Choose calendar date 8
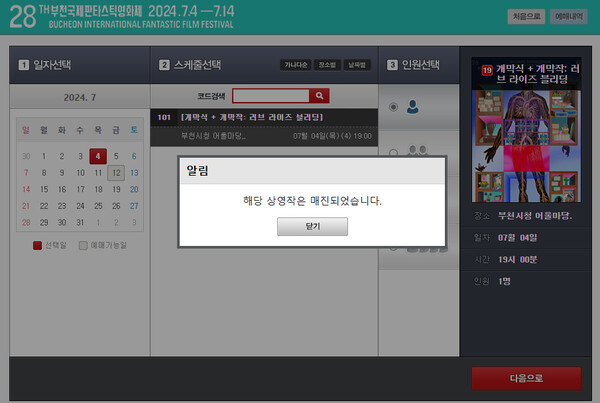The image size is (600, 403). (44, 173)
